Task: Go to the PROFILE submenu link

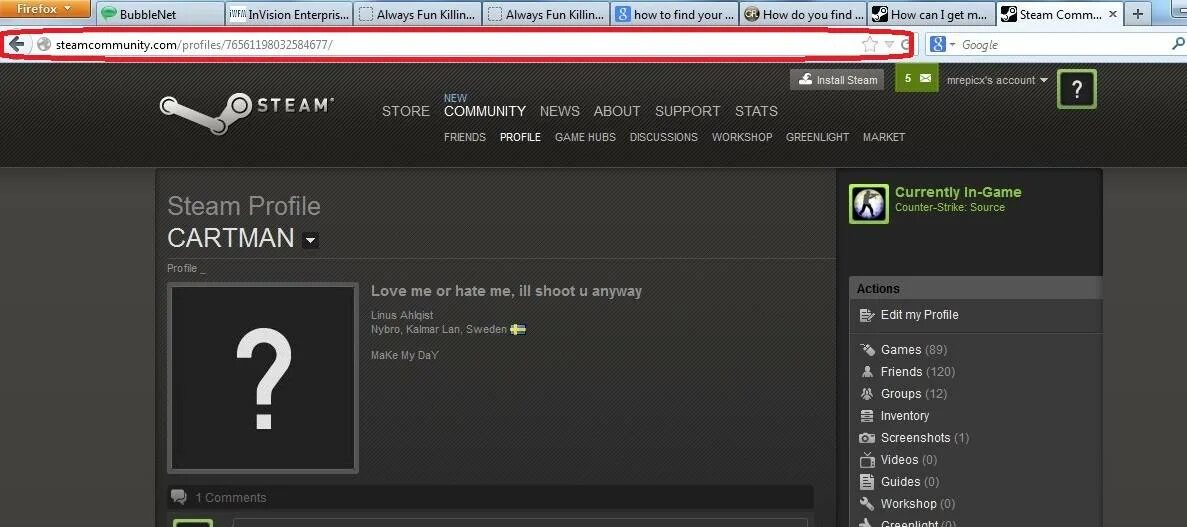Action: (x=520, y=137)
